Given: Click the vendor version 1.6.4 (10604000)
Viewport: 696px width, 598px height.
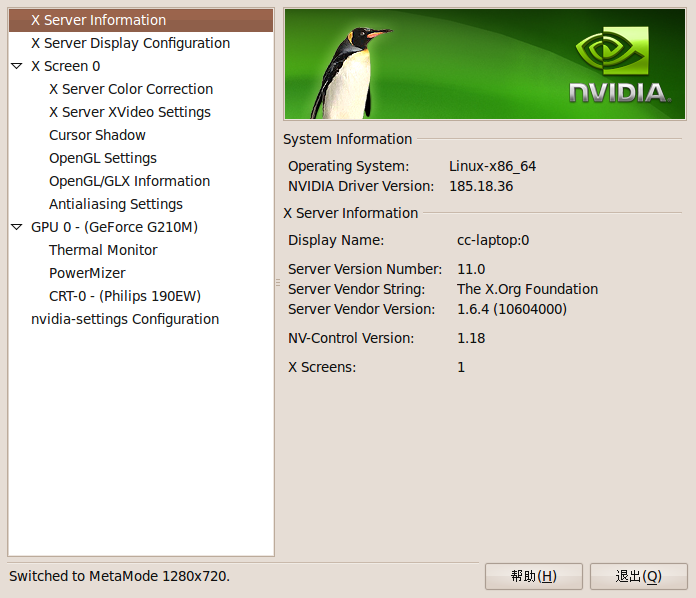Looking at the screenshot, I should click(x=512, y=309).
